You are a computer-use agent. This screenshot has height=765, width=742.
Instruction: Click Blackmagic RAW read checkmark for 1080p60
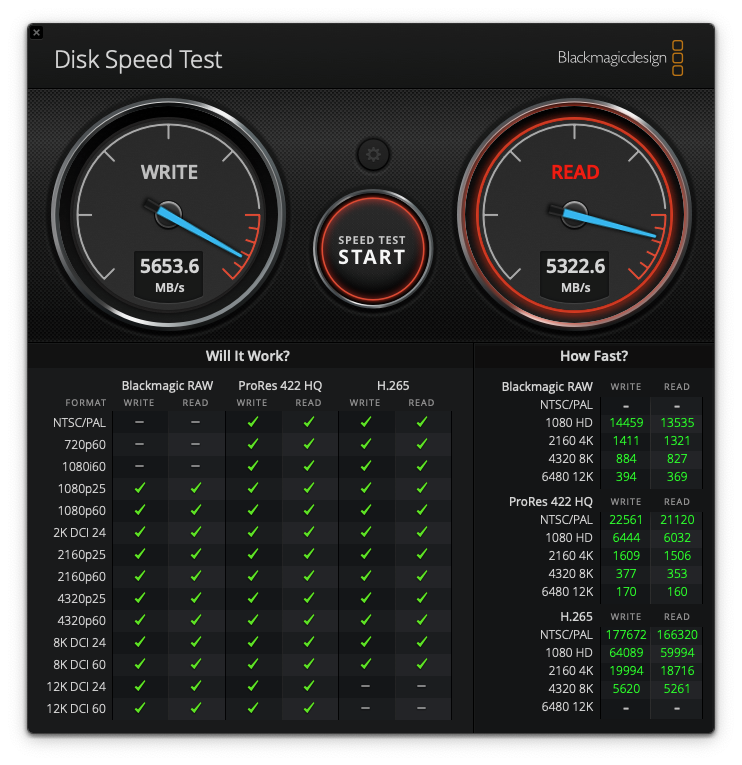196,510
